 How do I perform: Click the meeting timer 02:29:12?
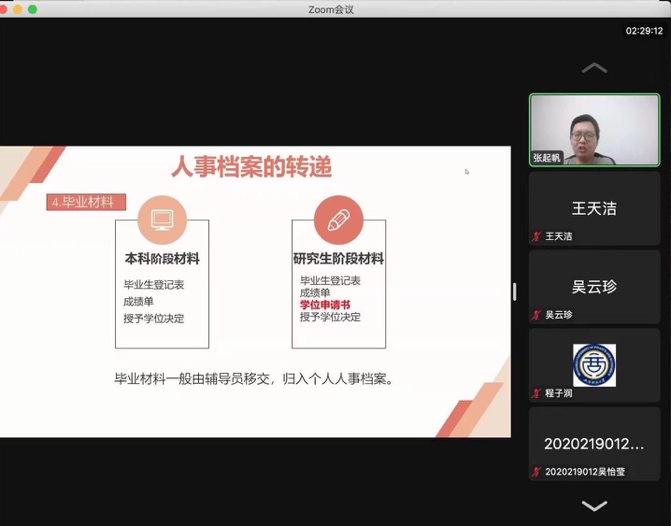click(x=644, y=31)
